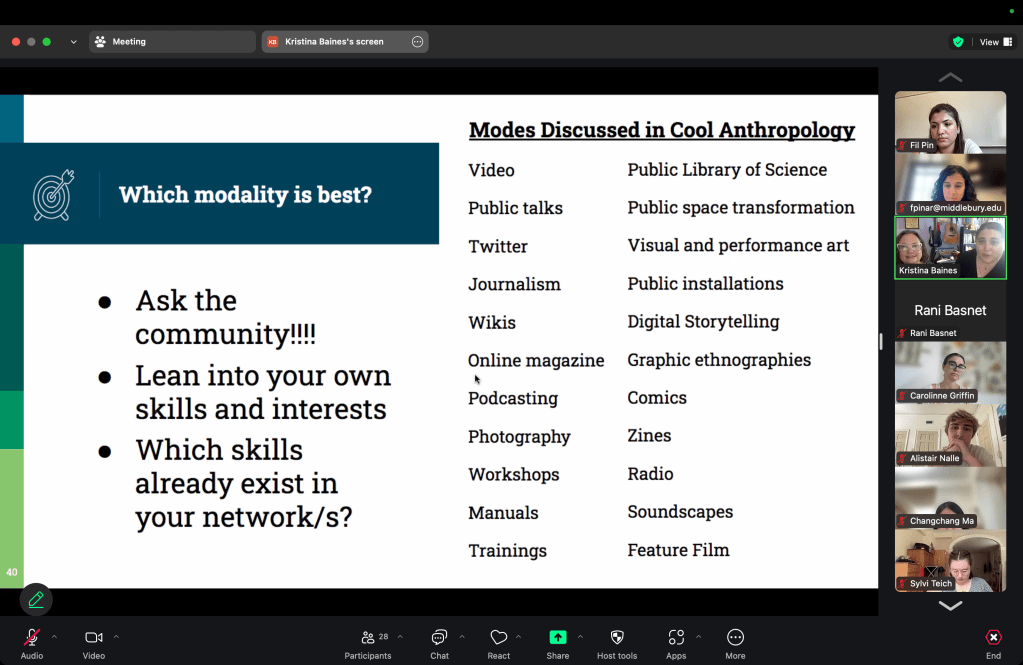1023x665 pixels.
Task: Expand video options arrow next to Video
Action: [x=116, y=636]
